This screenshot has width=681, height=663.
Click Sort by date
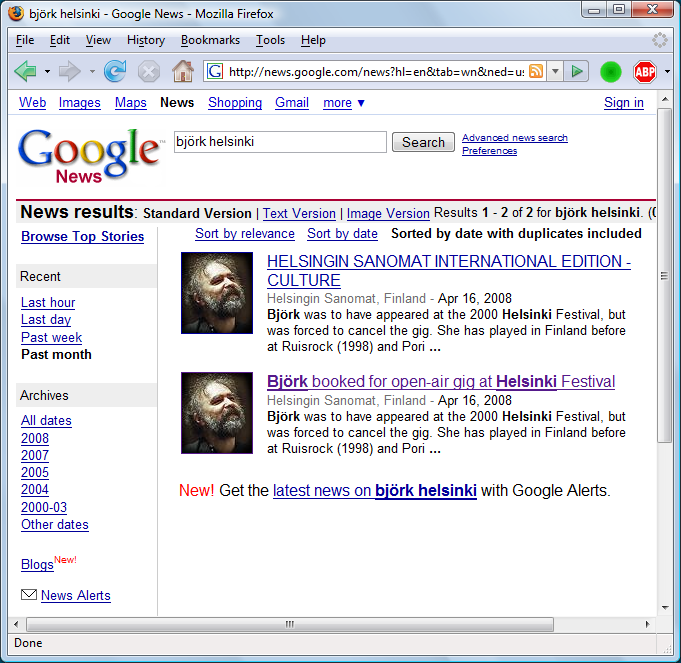coord(342,234)
